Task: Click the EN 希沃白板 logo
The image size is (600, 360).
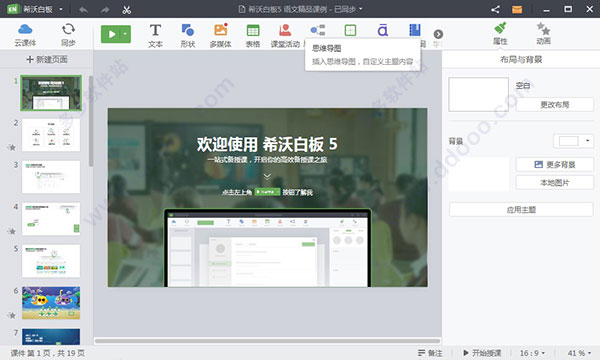Action: (30, 9)
